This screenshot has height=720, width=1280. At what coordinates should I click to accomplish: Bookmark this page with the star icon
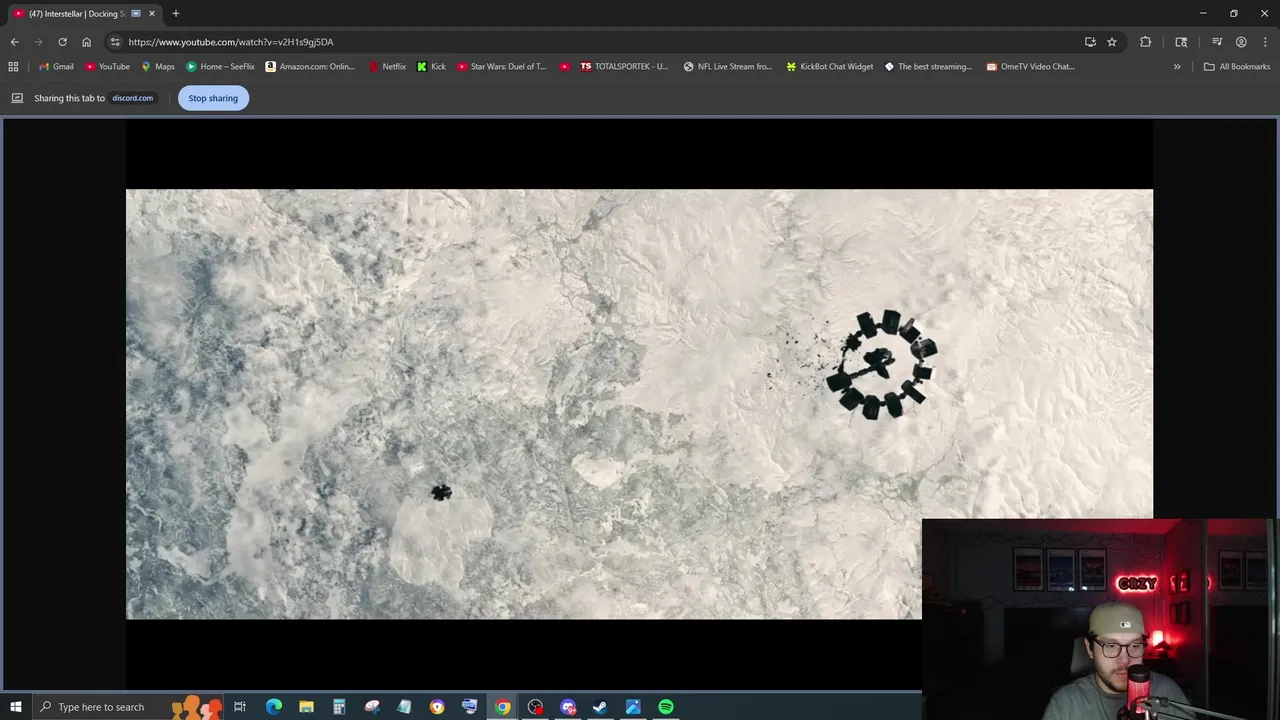pyautogui.click(x=1111, y=42)
